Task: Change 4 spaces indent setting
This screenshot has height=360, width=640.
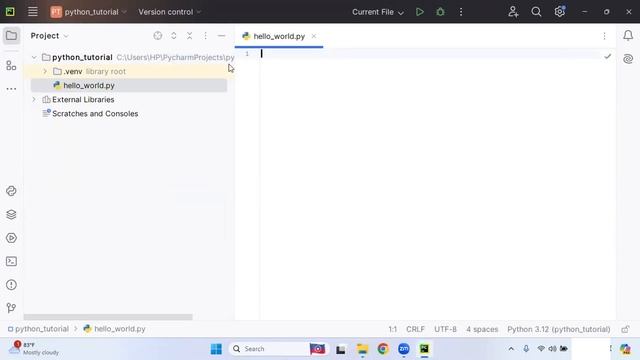Action: tap(482, 329)
